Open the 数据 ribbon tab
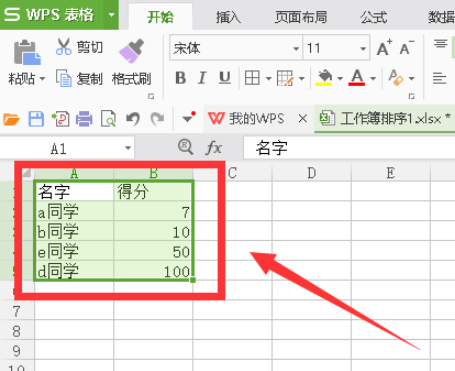455x371 pixels. pyautogui.click(x=442, y=17)
